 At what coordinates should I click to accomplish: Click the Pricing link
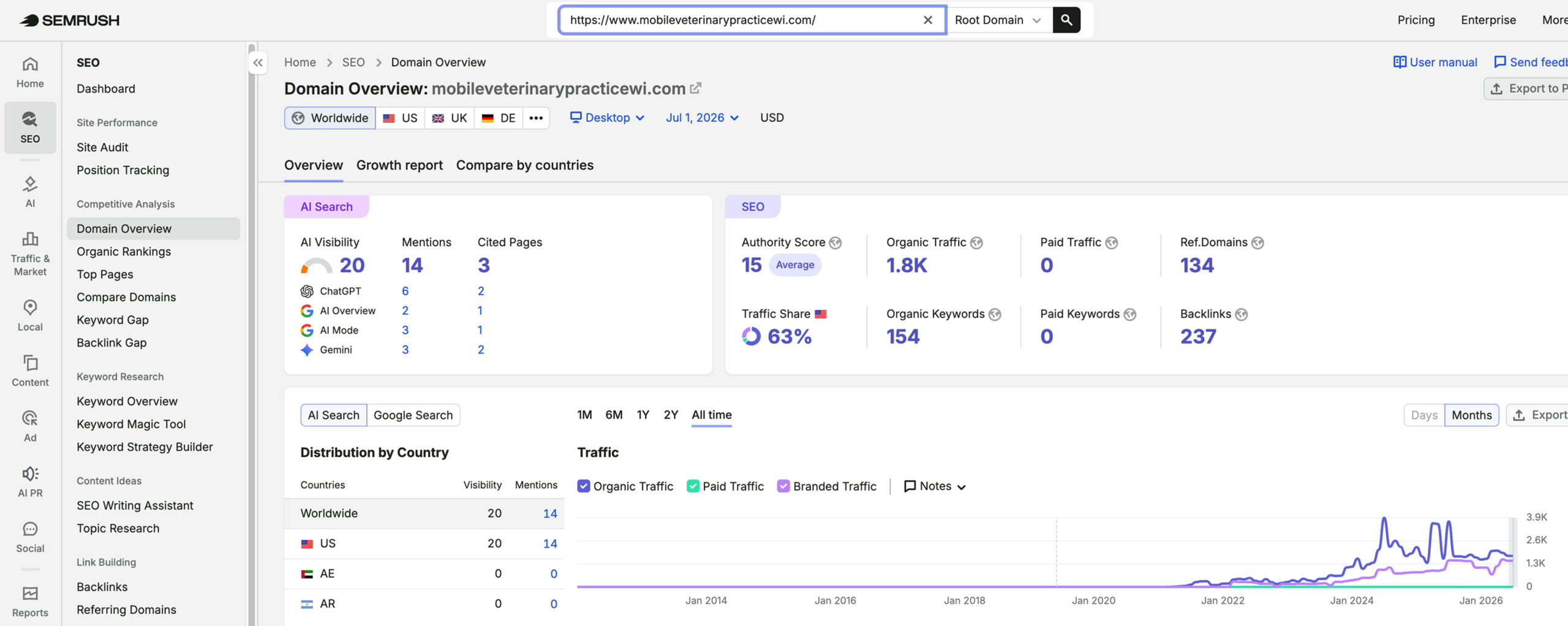coord(1416,20)
